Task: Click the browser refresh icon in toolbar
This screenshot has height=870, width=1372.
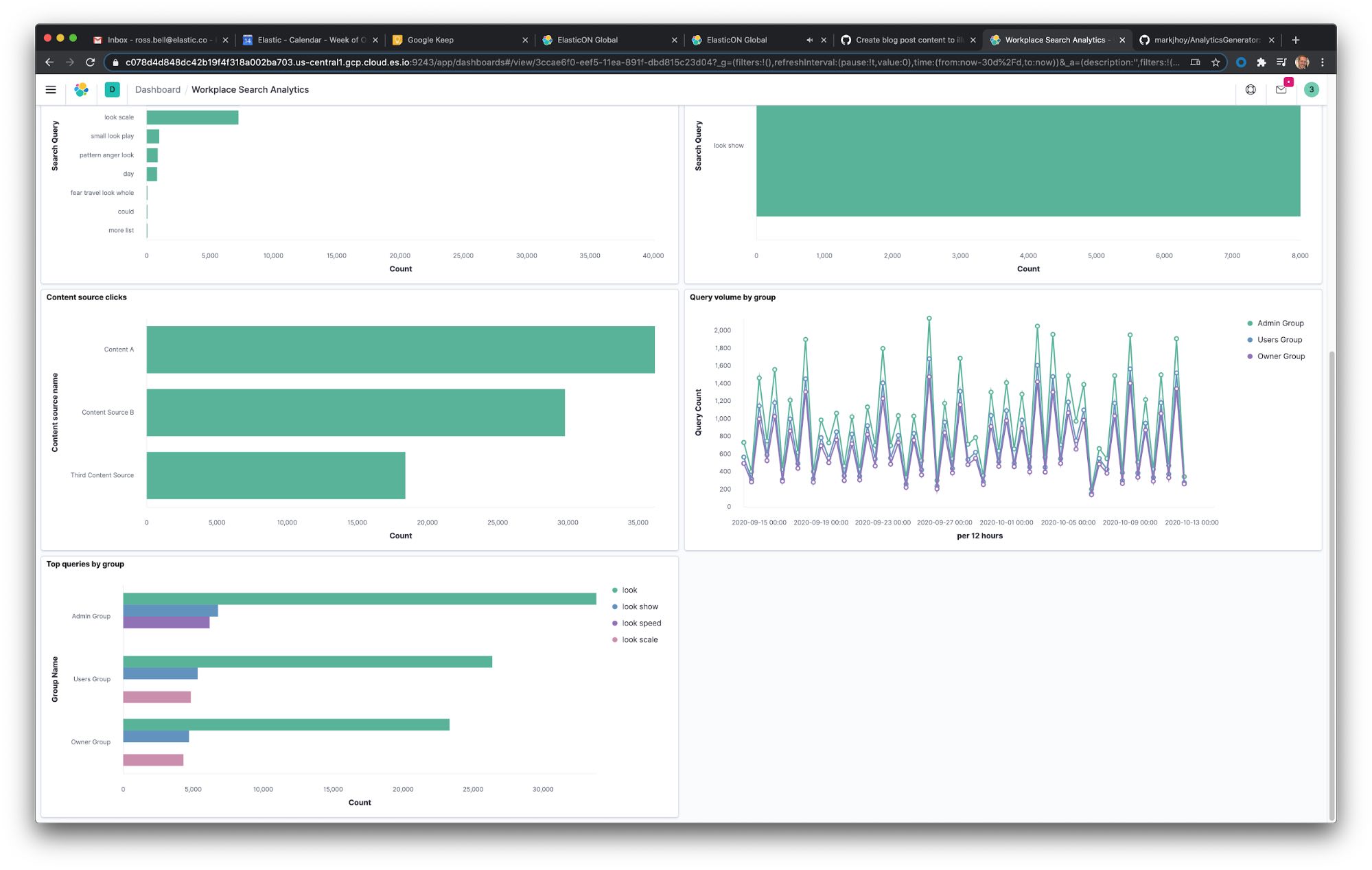Action: 90,62
